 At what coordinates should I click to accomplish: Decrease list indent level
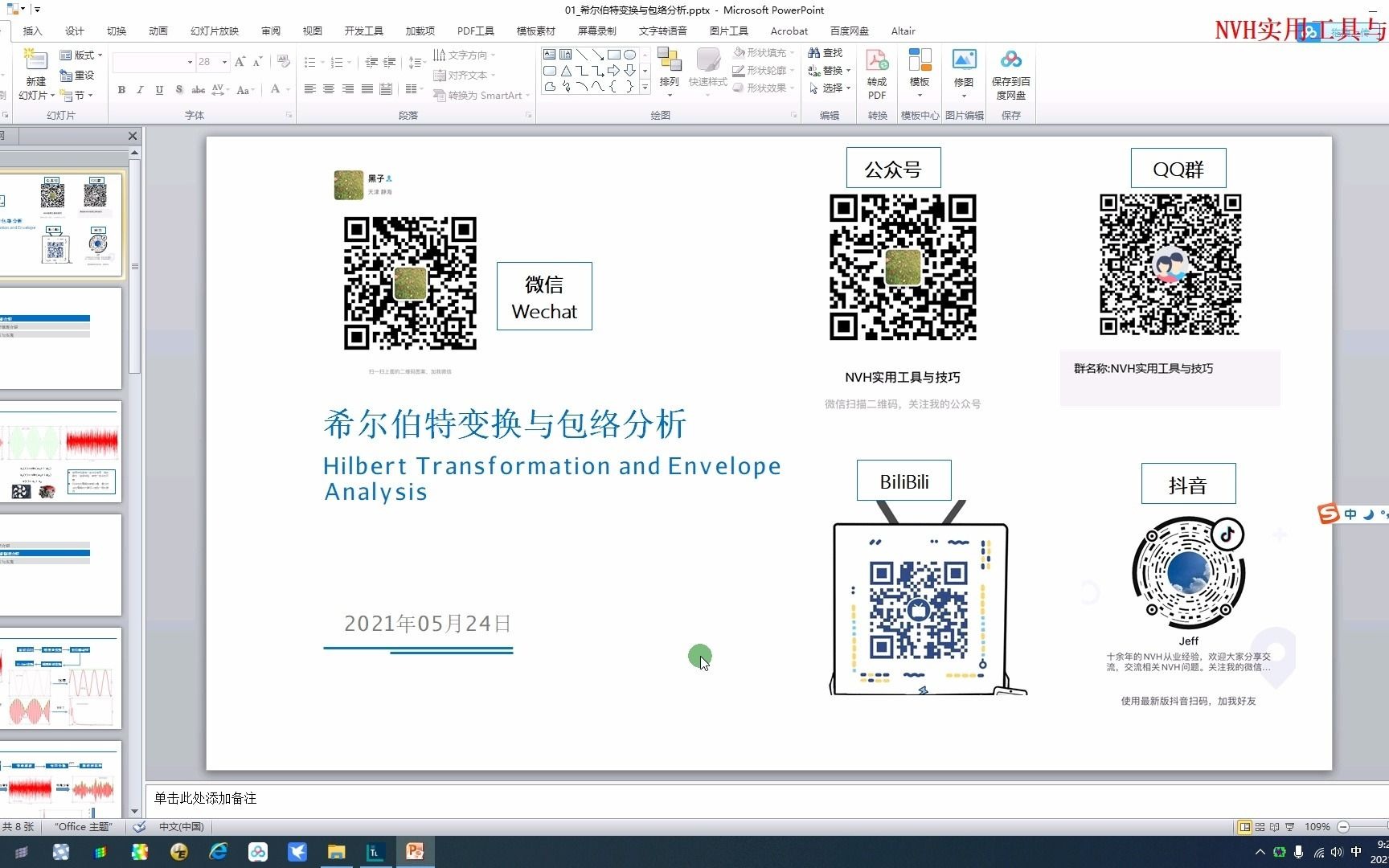pos(371,62)
